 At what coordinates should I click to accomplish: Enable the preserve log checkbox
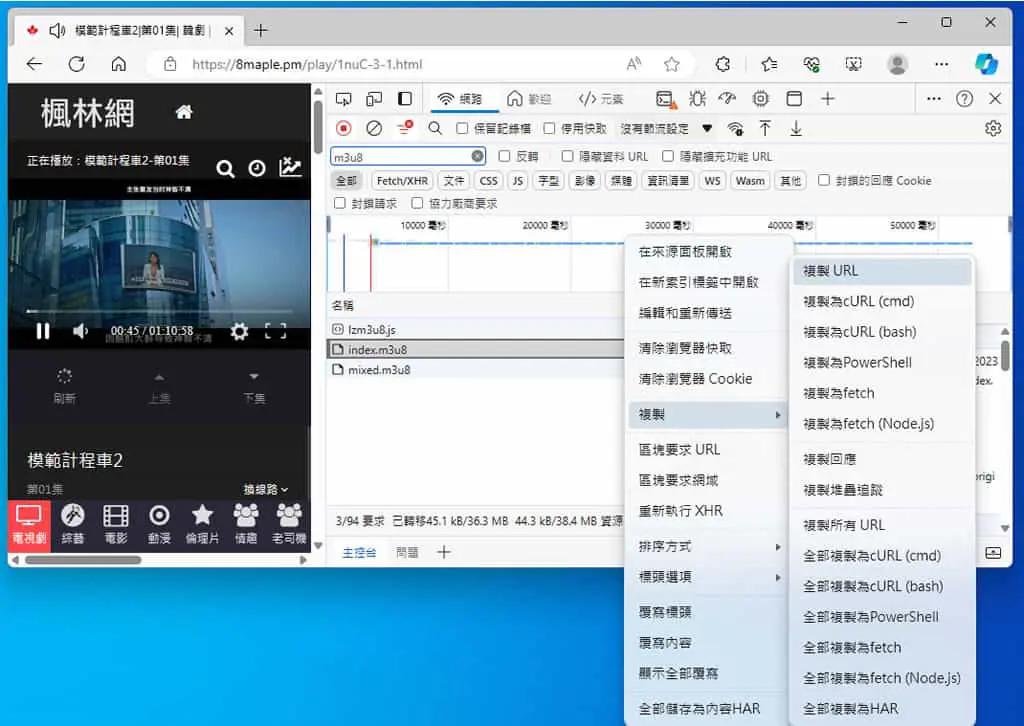coord(462,129)
